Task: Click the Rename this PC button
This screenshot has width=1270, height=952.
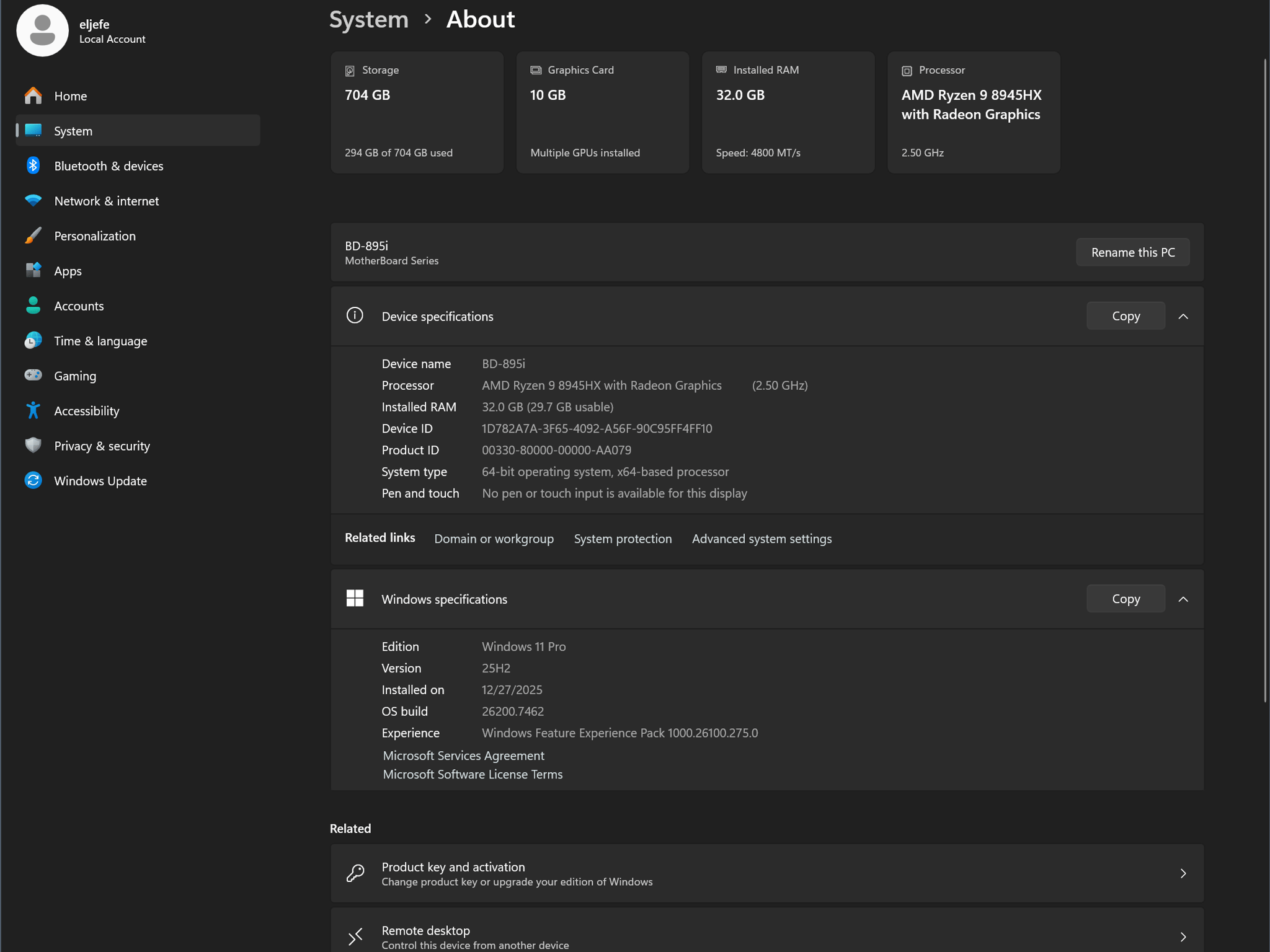Action: pos(1132,252)
